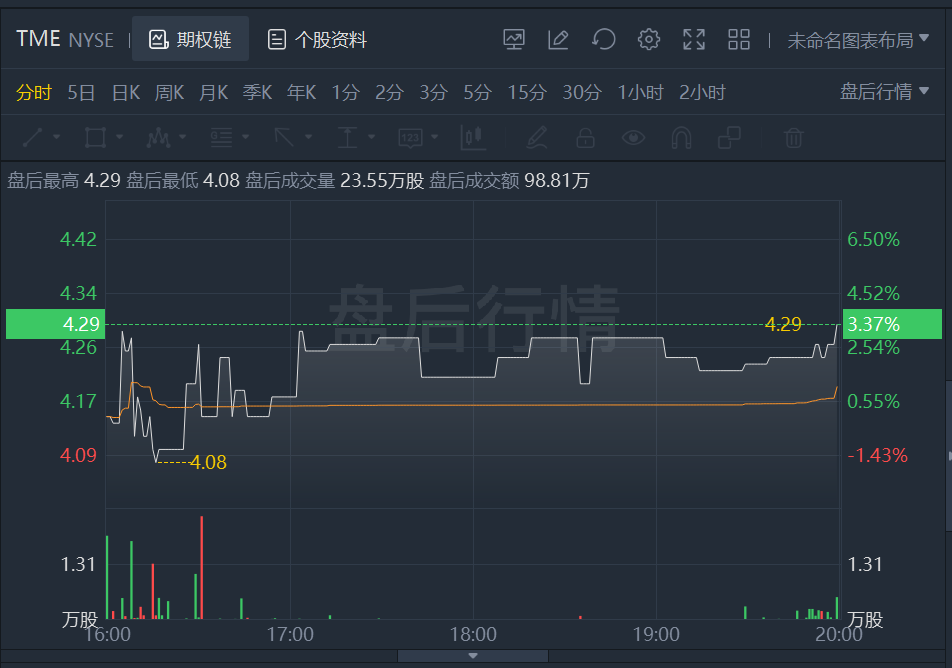The height and width of the screenshot is (668, 952).
Task: Switch to the 季K chart
Action: [x=257, y=92]
